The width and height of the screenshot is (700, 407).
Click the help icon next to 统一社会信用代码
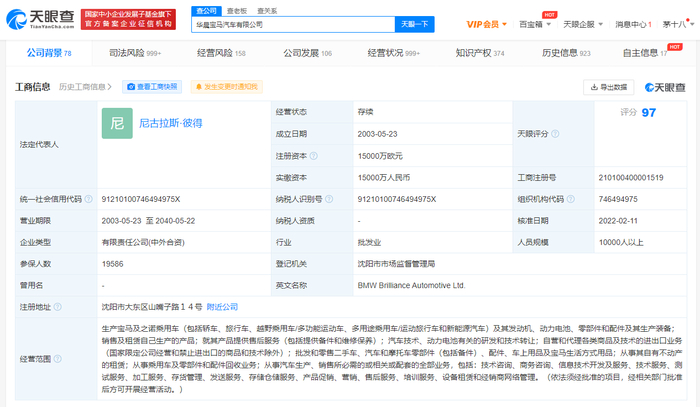tap(89, 199)
